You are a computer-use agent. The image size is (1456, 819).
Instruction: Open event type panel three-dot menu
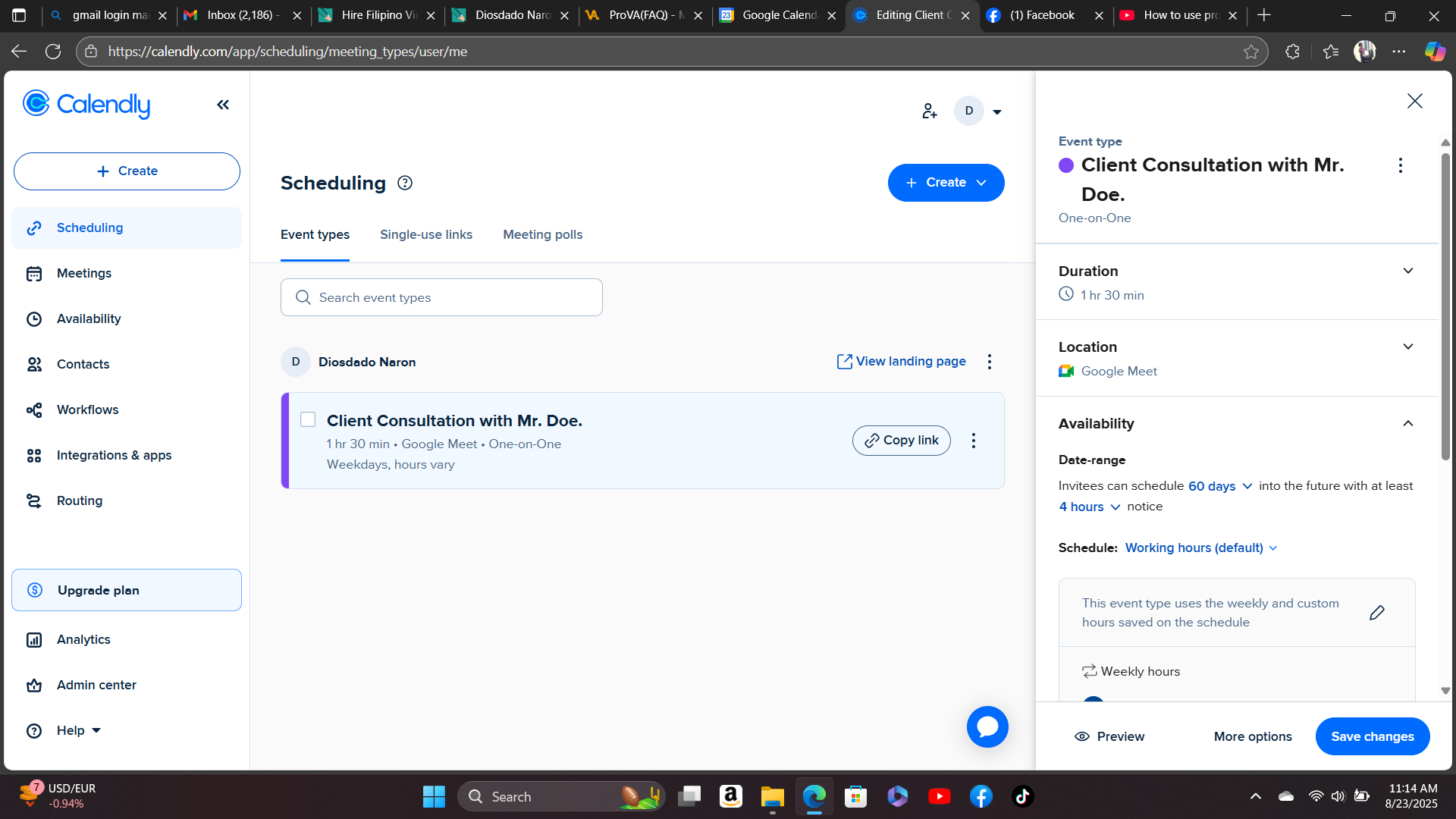pyautogui.click(x=1400, y=165)
